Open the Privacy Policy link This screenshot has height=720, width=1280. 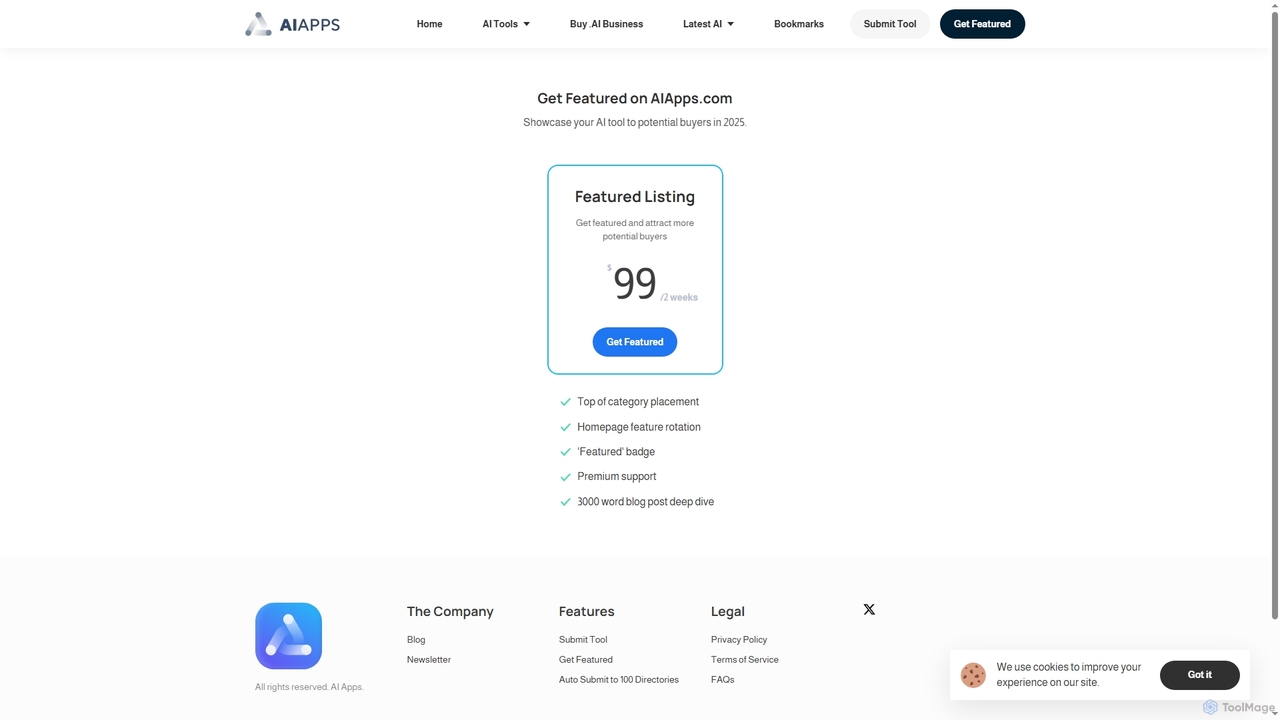point(739,640)
